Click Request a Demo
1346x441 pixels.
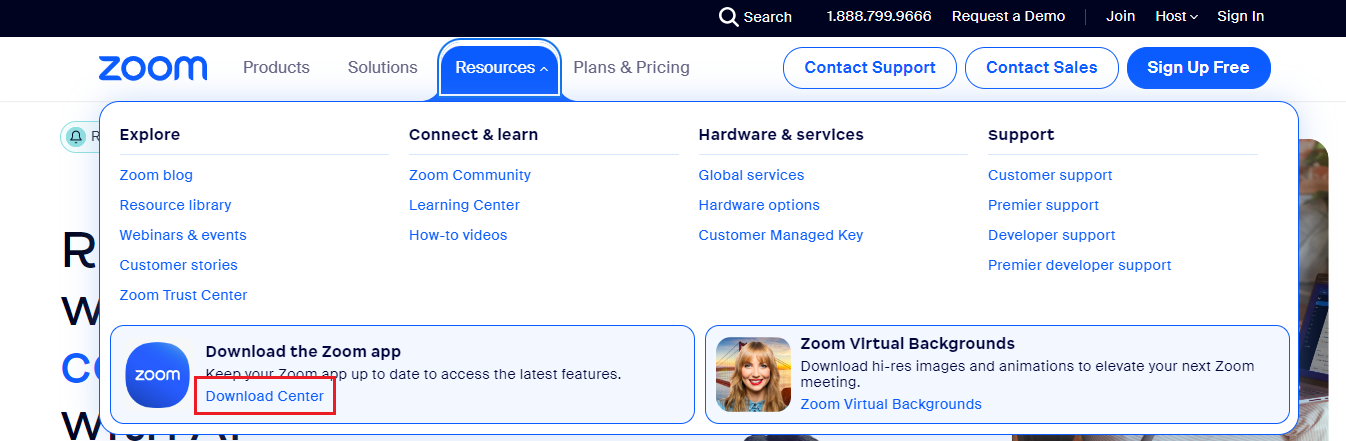click(x=1008, y=16)
